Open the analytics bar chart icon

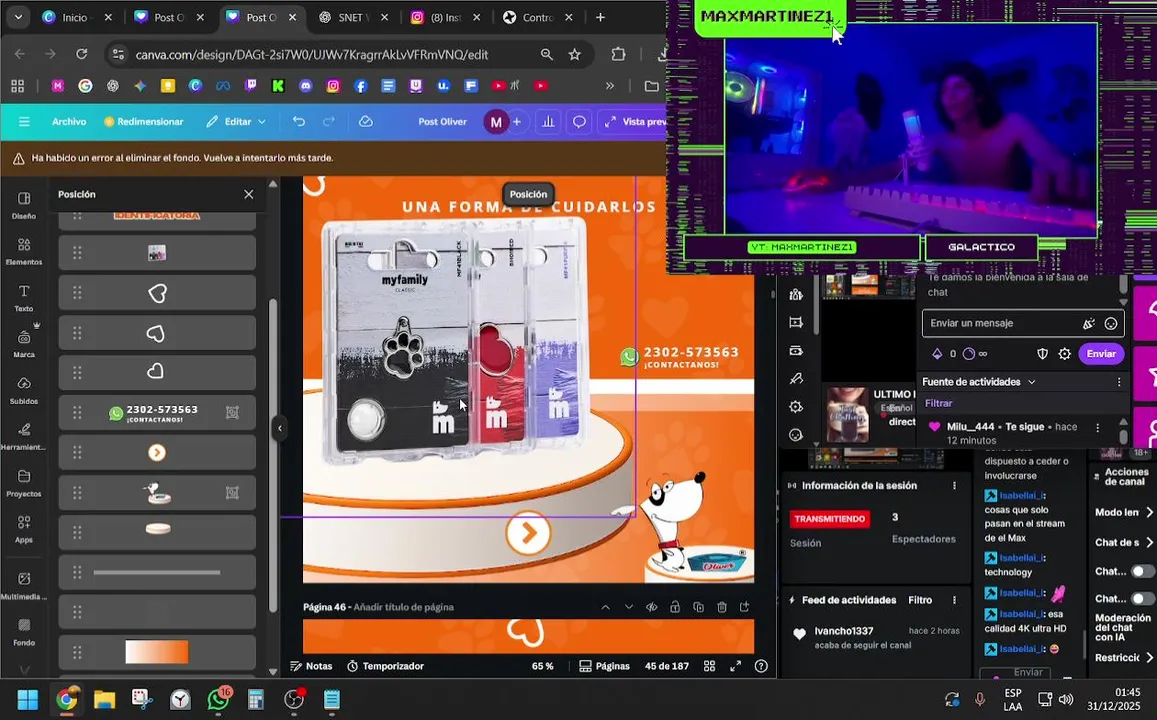[x=548, y=122]
